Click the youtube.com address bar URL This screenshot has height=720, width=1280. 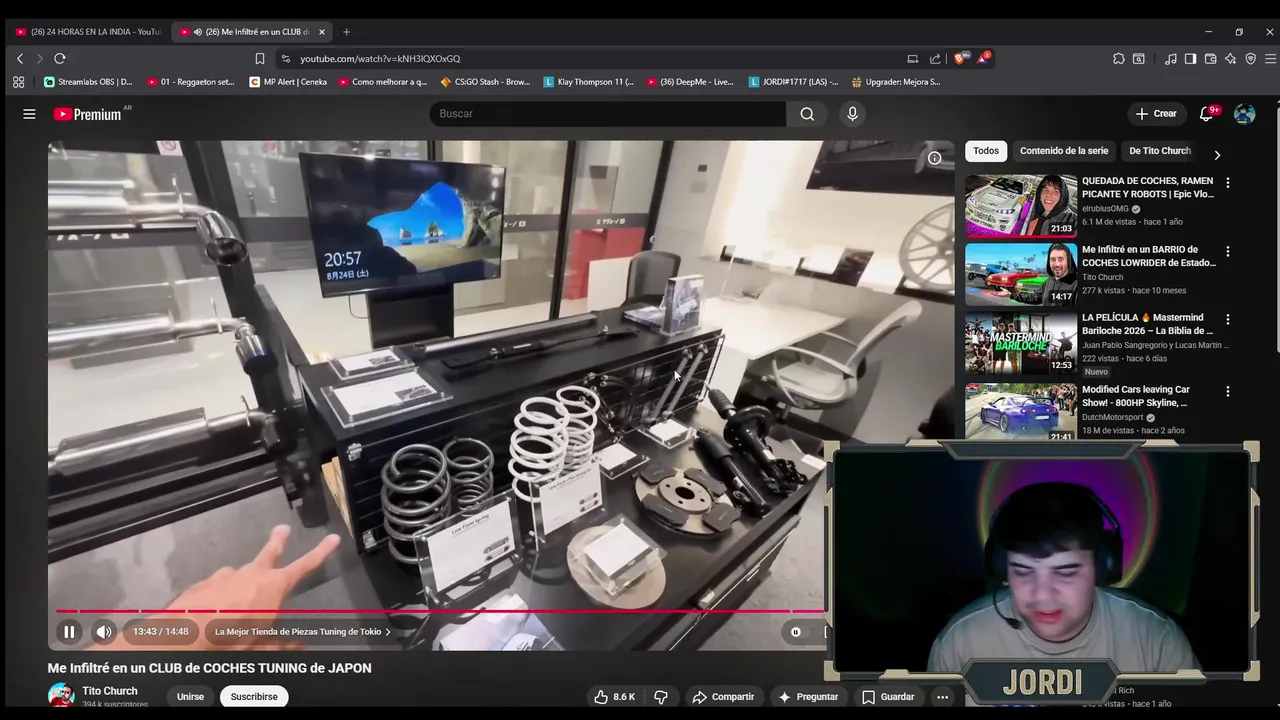(380, 59)
